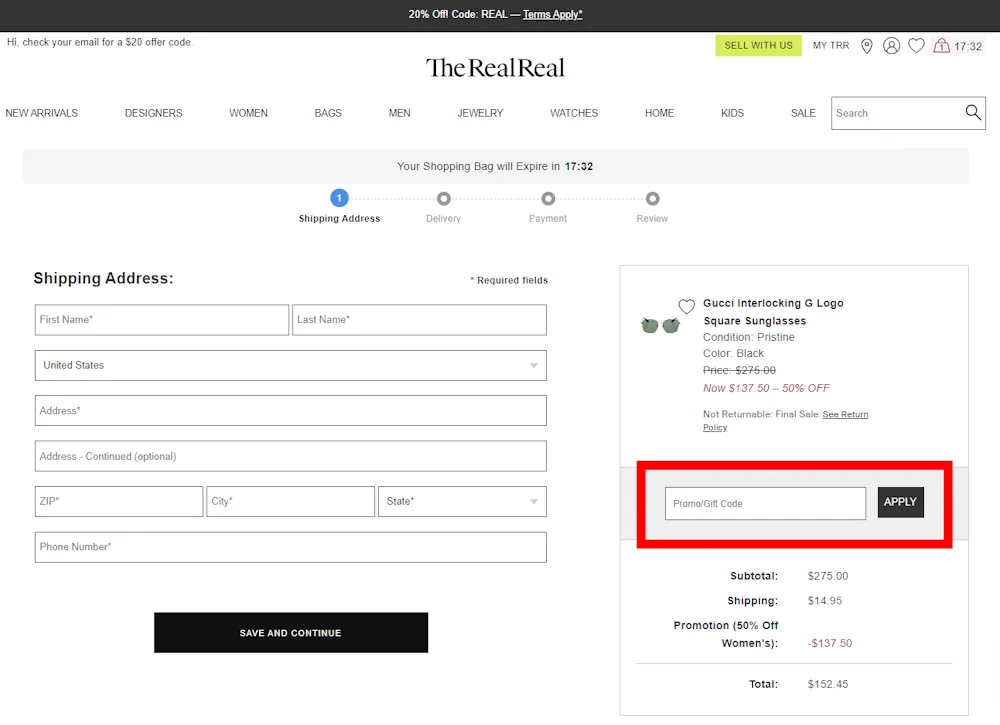This screenshot has width=1000, height=725.
Task: Click the Shipping $14.95 amount
Action: point(825,601)
